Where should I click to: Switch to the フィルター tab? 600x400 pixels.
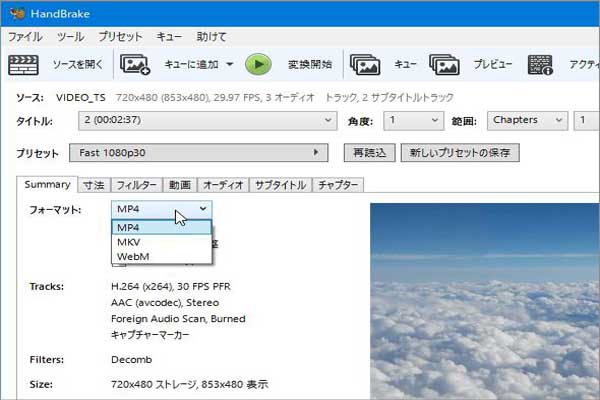click(135, 185)
